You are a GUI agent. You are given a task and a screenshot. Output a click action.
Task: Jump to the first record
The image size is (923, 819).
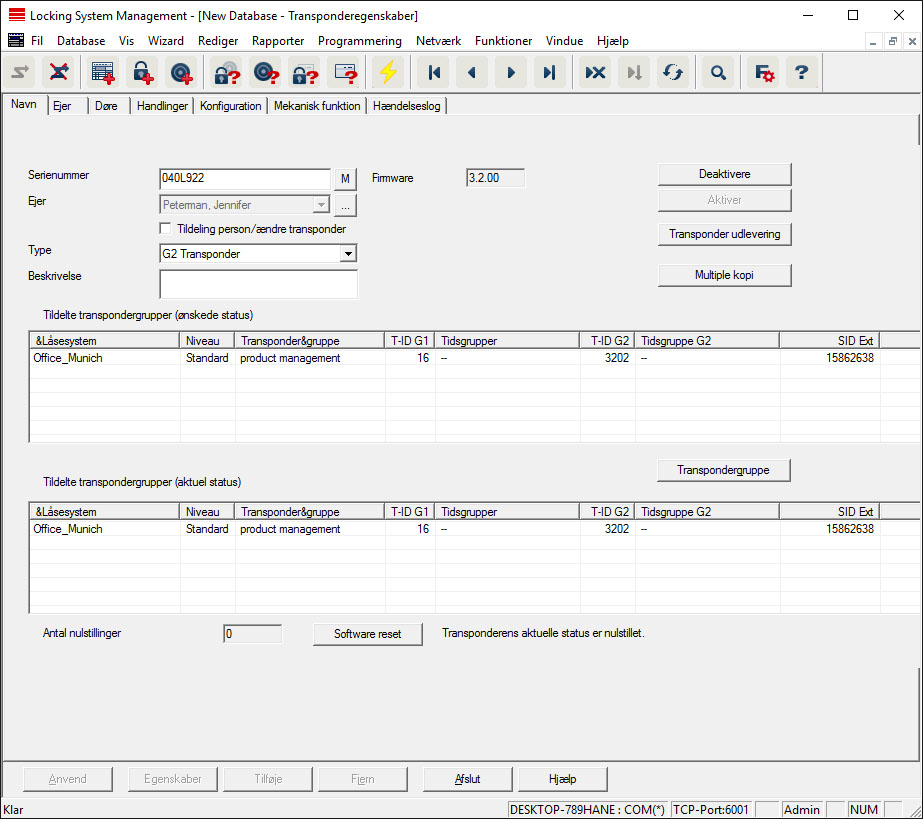(433, 72)
